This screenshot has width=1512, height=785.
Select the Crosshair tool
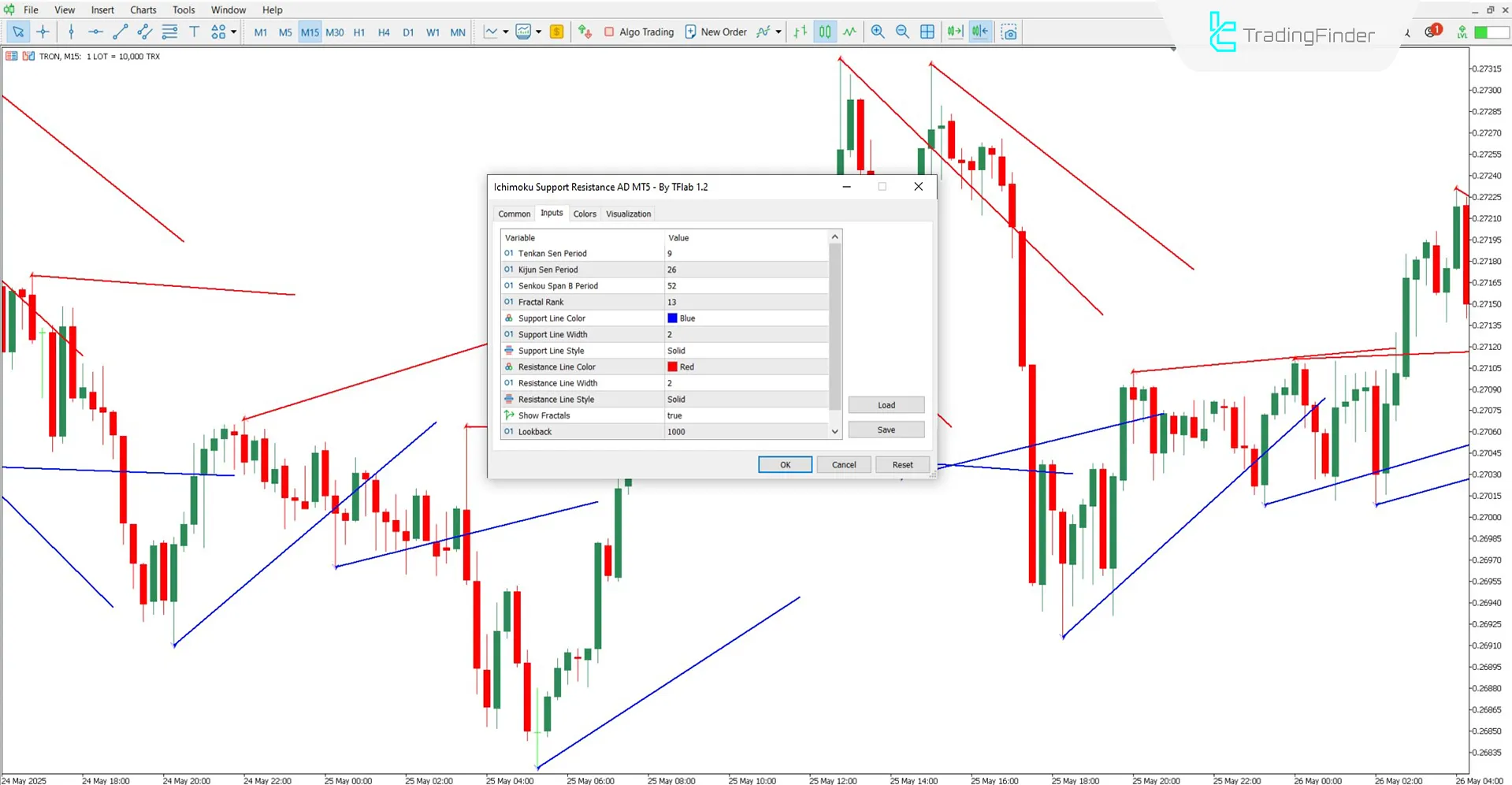coord(43,32)
